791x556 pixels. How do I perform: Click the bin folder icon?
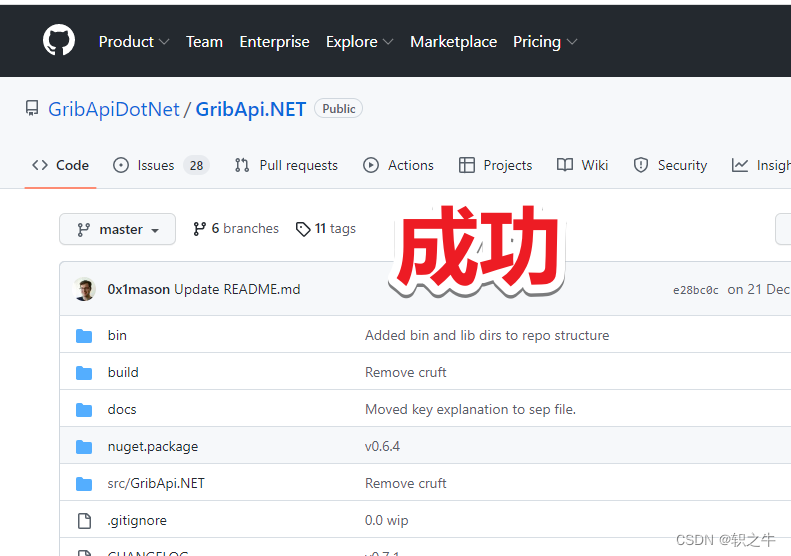[x=84, y=336]
